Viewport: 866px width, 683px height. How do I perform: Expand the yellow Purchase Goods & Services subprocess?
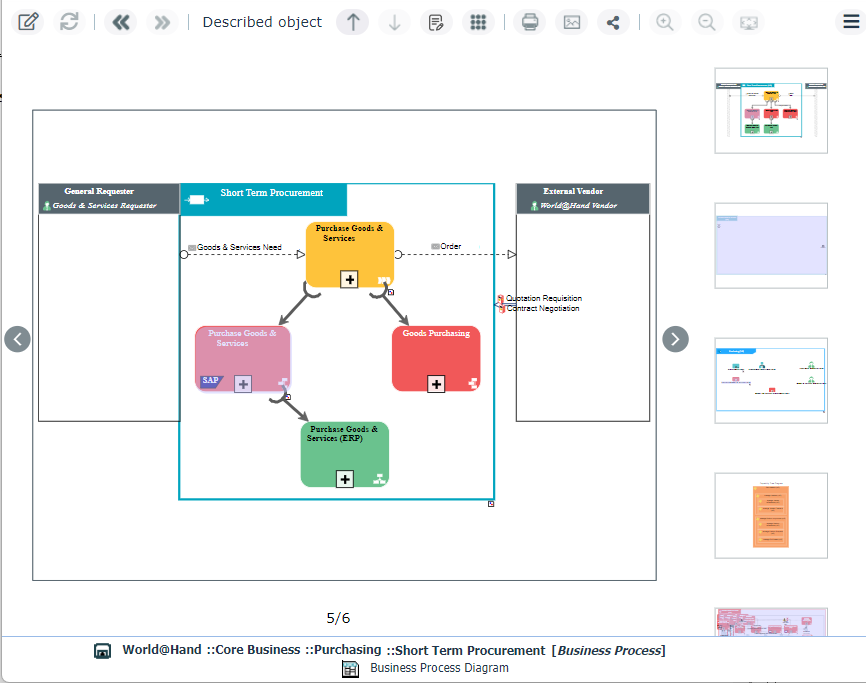[x=349, y=279]
